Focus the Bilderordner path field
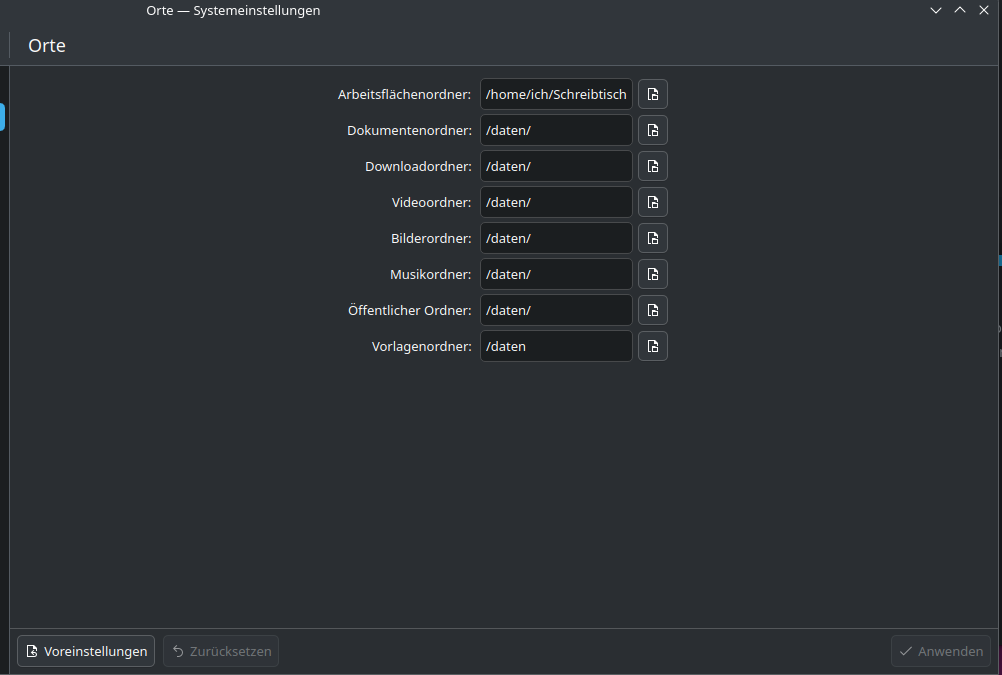Image resolution: width=1002 pixels, height=675 pixels. pyautogui.click(x=556, y=238)
